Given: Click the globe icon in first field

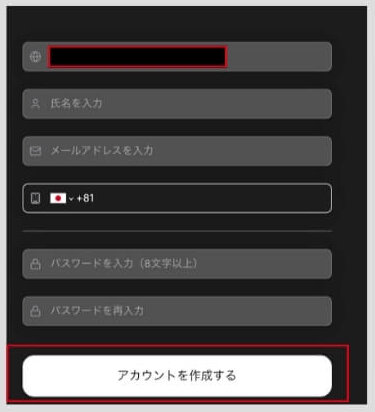Looking at the screenshot, I should coord(35,56).
